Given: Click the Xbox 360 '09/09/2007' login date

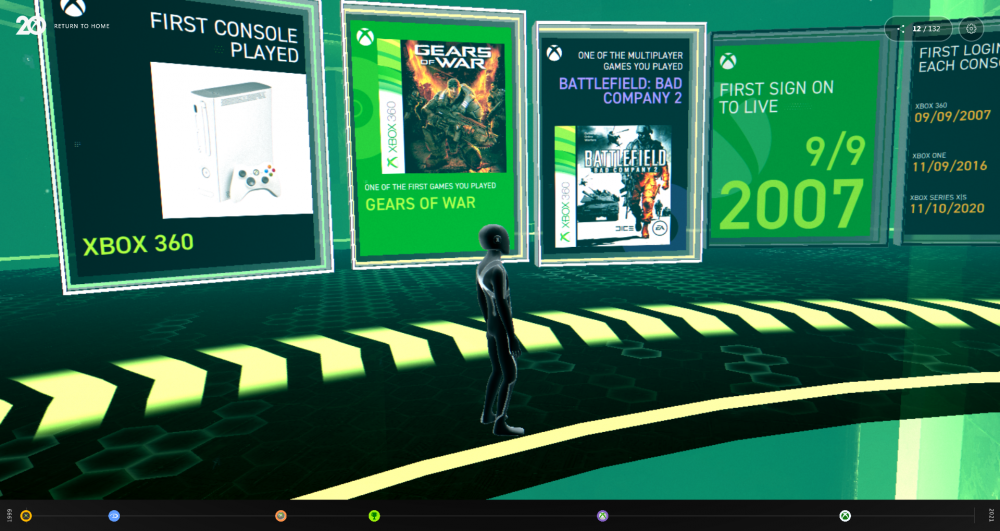Looking at the screenshot, I should 953,117.
